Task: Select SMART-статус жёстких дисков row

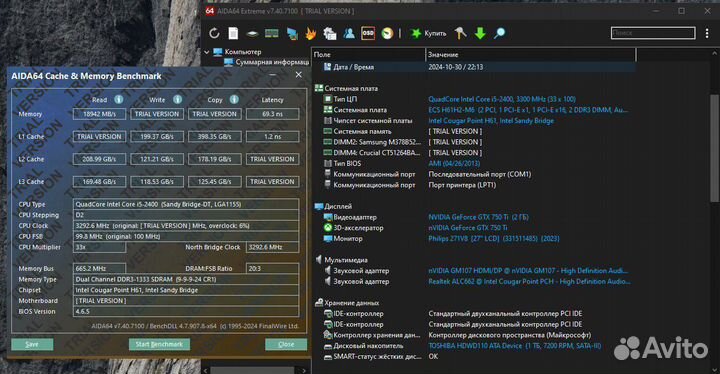Action: pyautogui.click(x=474, y=356)
